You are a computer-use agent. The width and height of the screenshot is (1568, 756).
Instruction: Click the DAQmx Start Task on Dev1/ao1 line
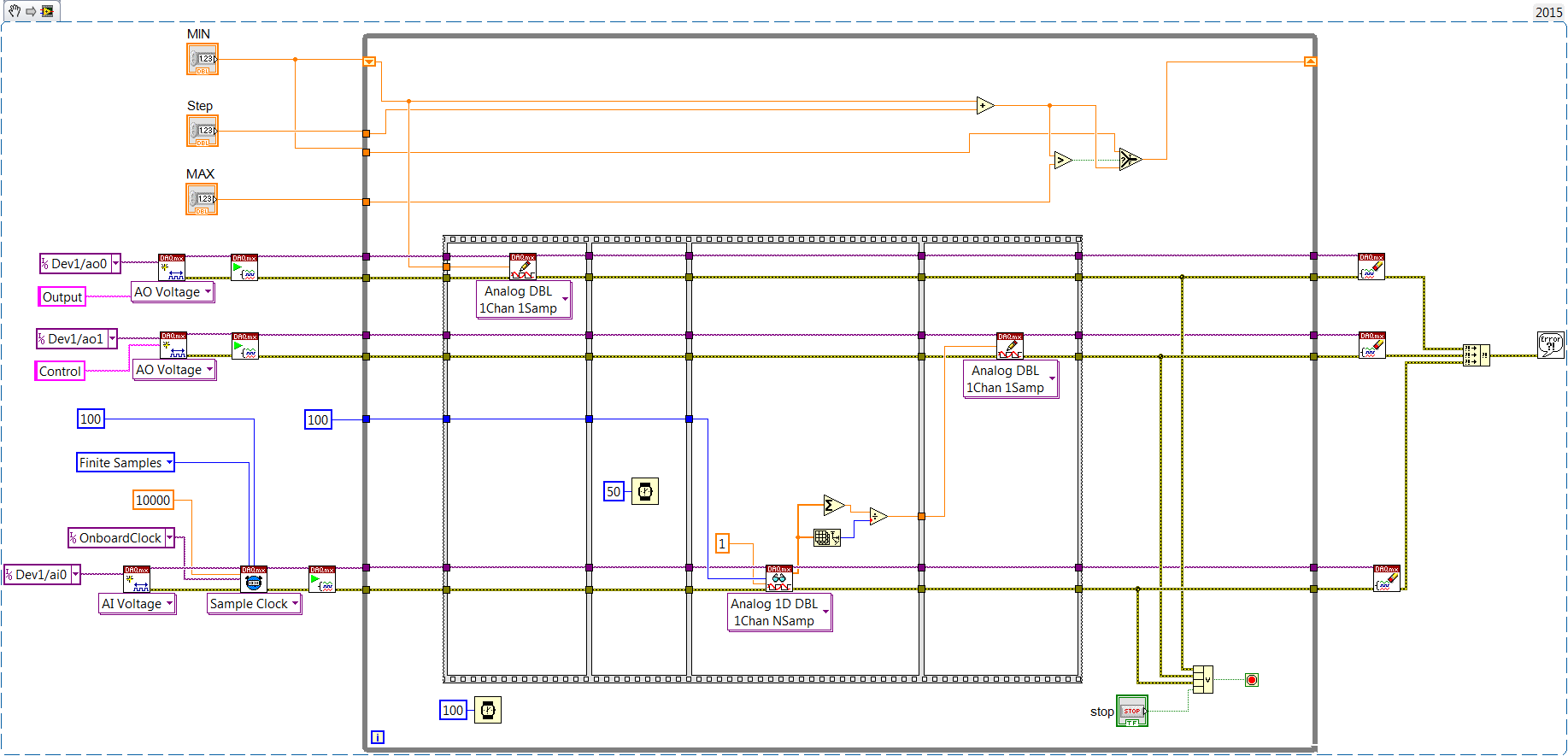pos(245,346)
